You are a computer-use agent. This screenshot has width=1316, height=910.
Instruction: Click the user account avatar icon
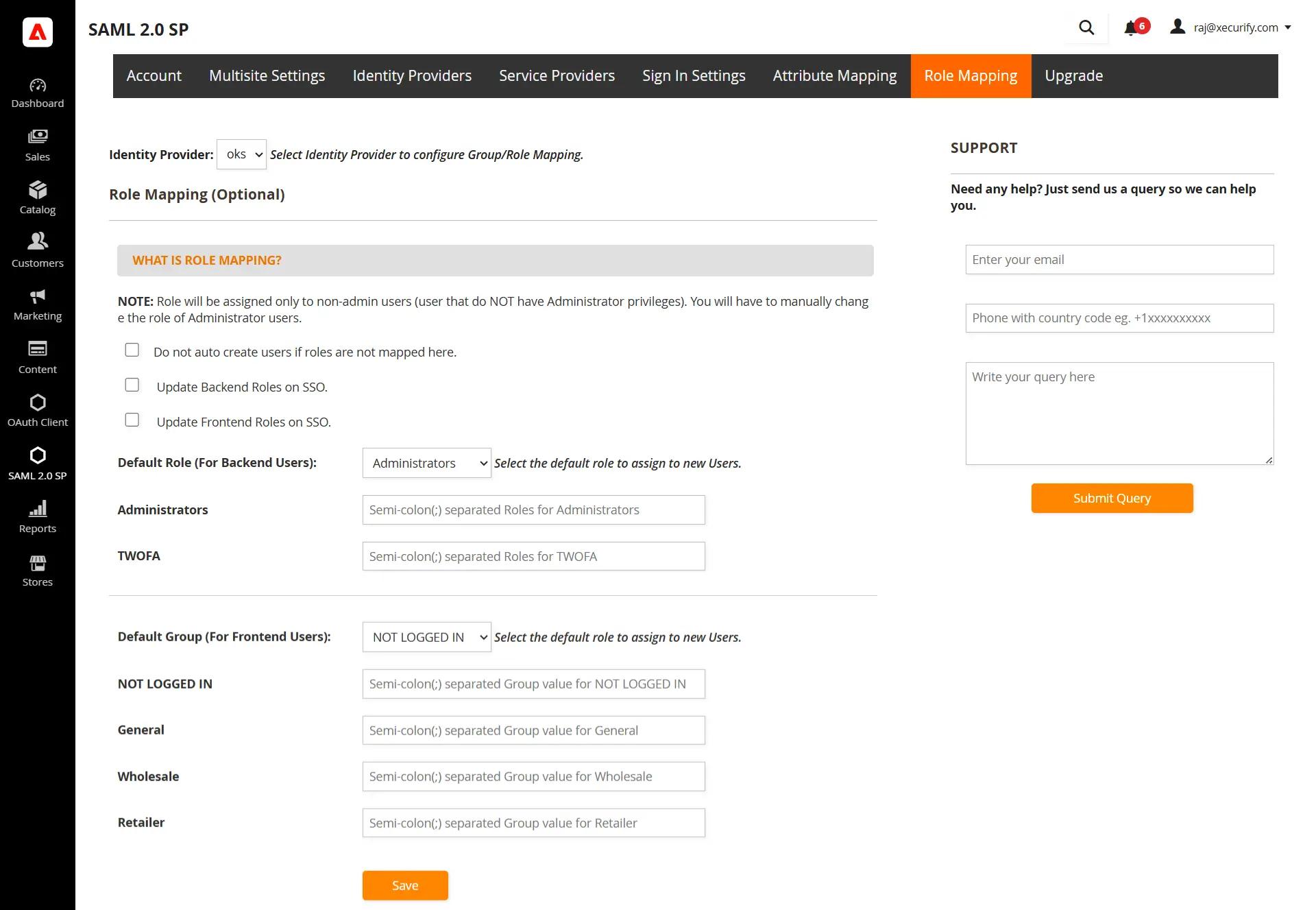click(1178, 27)
